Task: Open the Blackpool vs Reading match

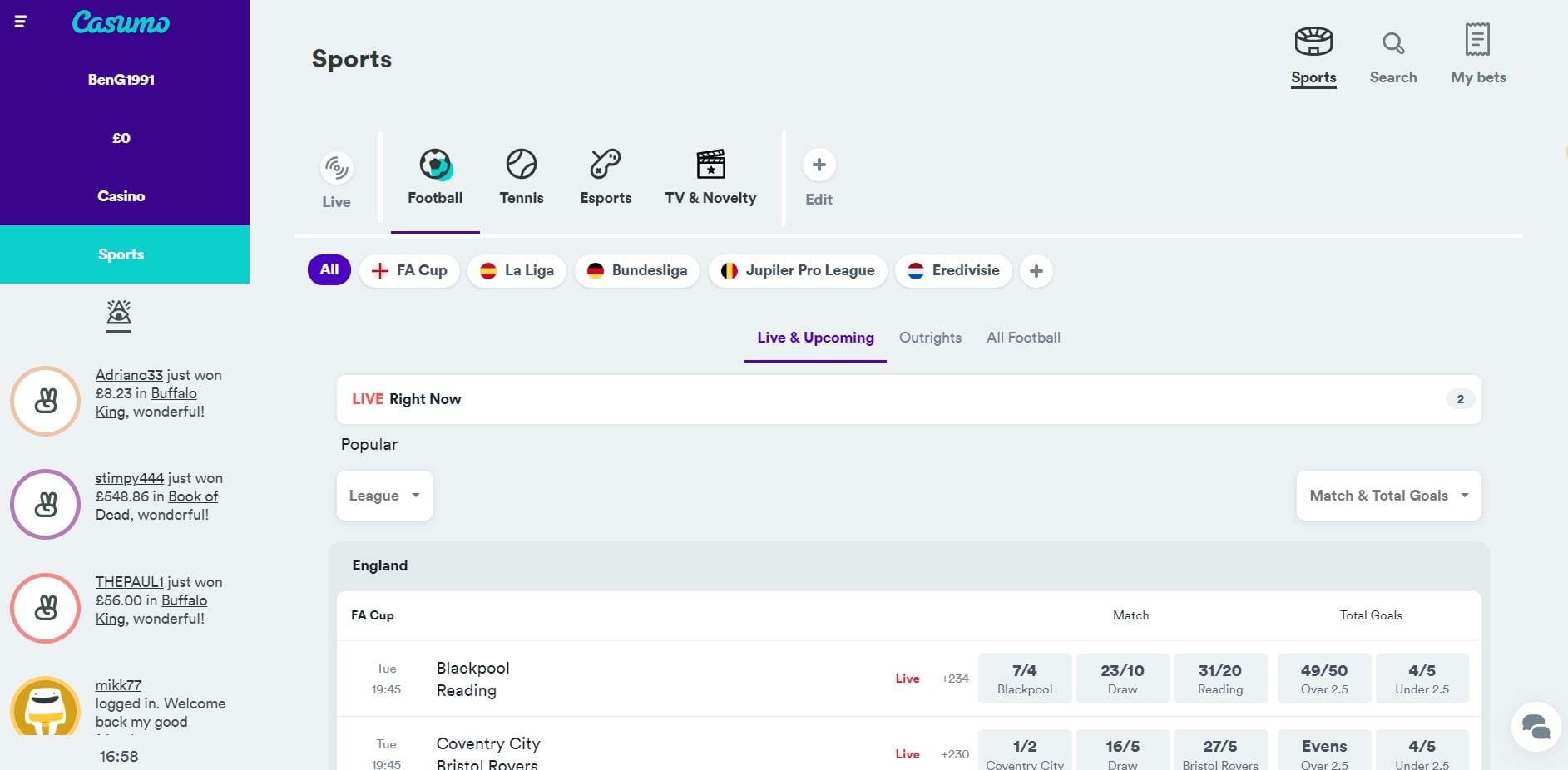Action: 473,679
